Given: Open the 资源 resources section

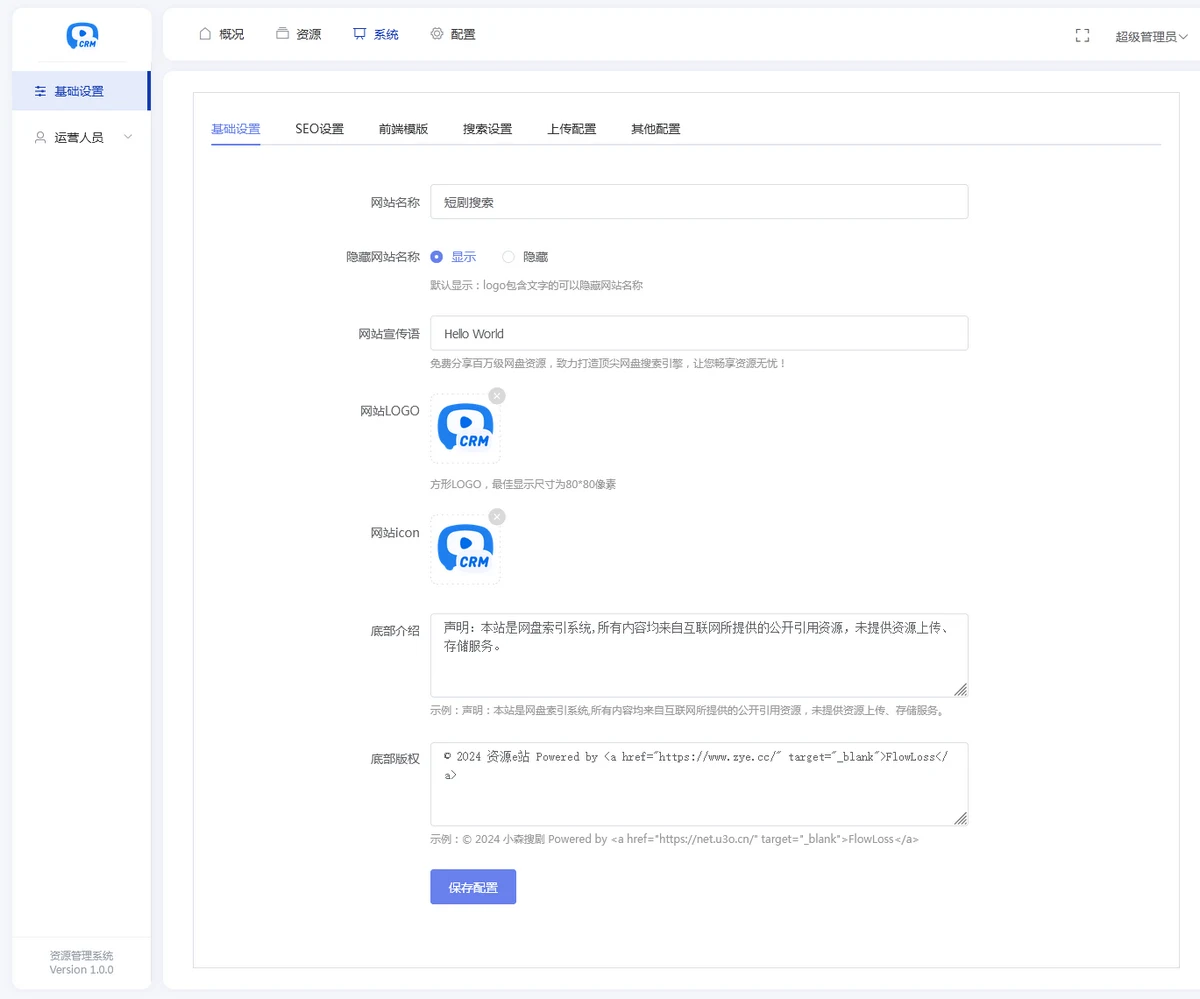Looking at the screenshot, I should 298,34.
